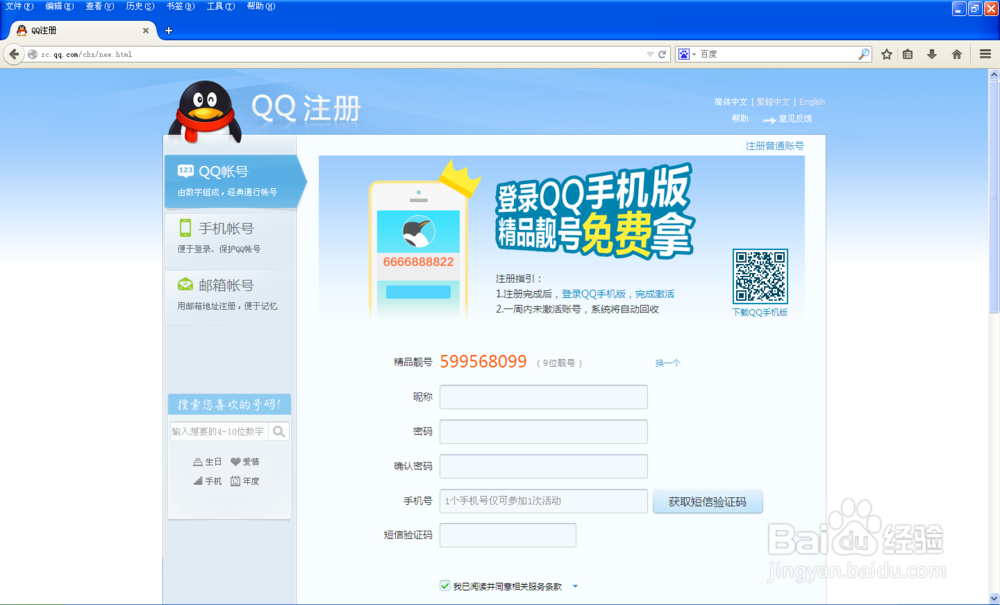
Task: Click the 599568099 number text
Action: point(483,361)
